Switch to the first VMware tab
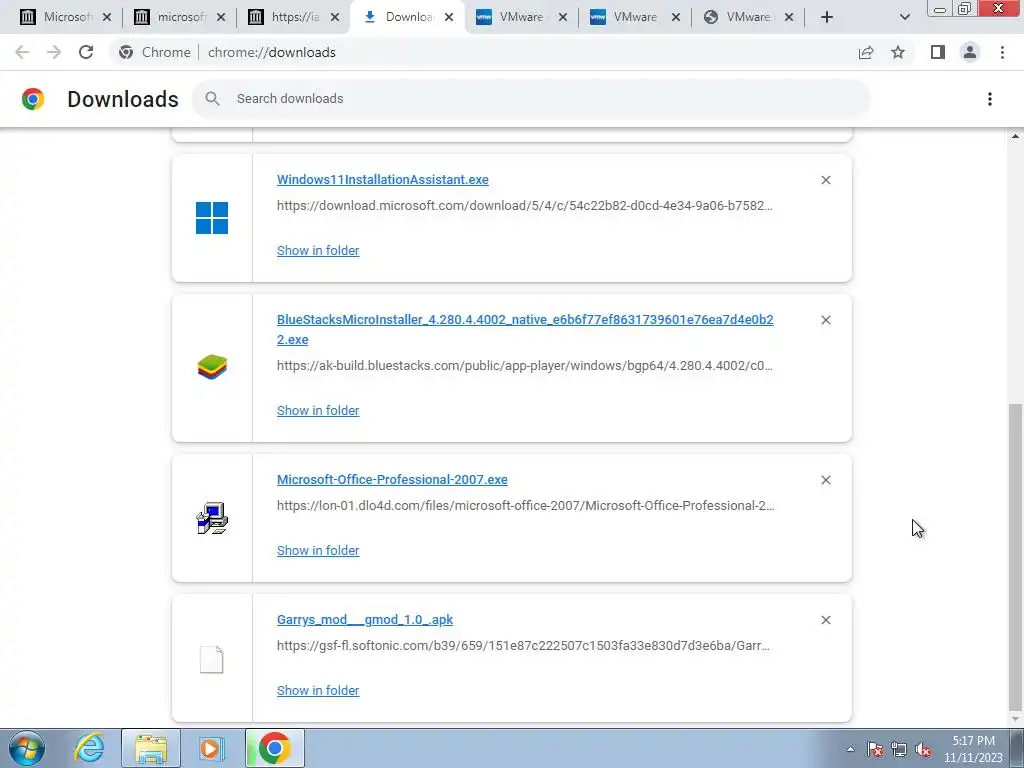Screen dimensions: 1024x768 click(x=521, y=17)
